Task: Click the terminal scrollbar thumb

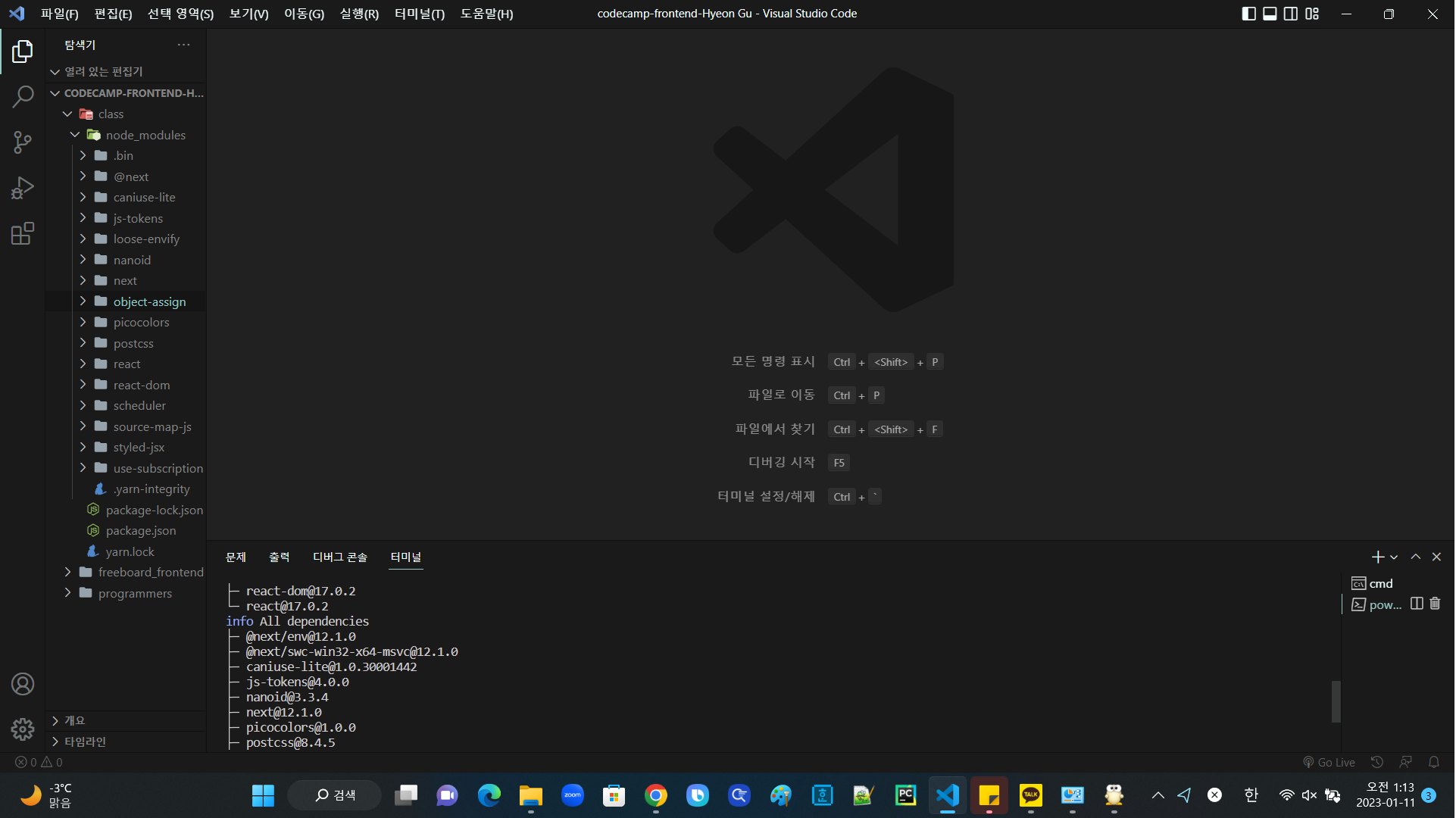Action: [x=1336, y=701]
